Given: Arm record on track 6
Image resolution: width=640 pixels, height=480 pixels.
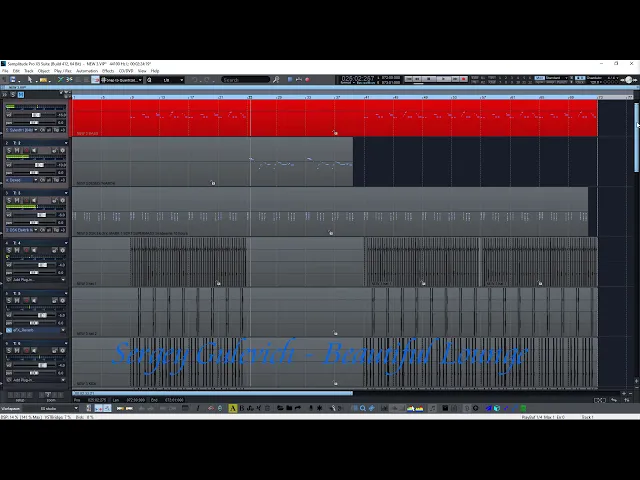Looking at the screenshot, I should point(26,351).
